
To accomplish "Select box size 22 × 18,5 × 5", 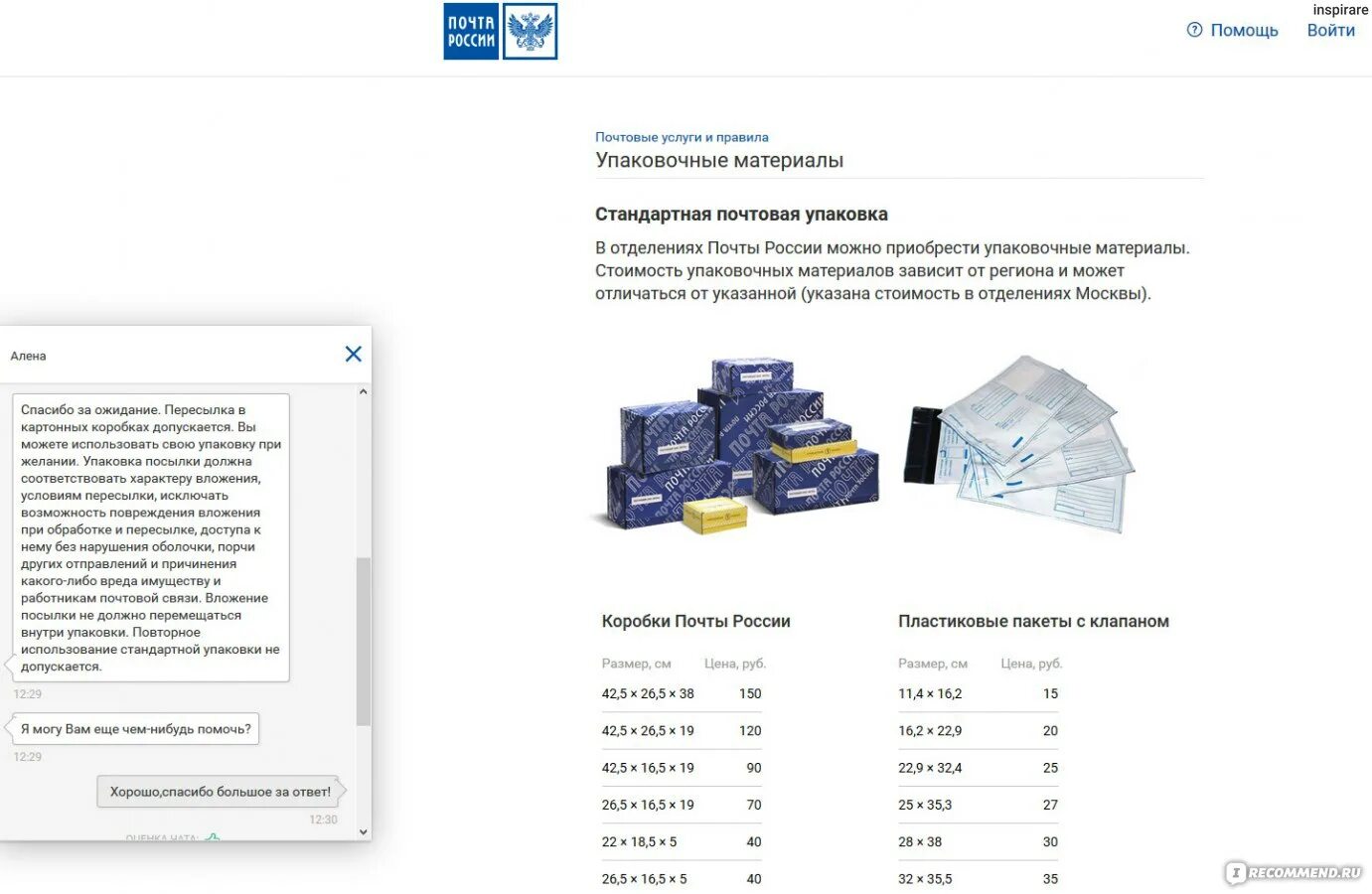I will pyautogui.click(x=639, y=842).
